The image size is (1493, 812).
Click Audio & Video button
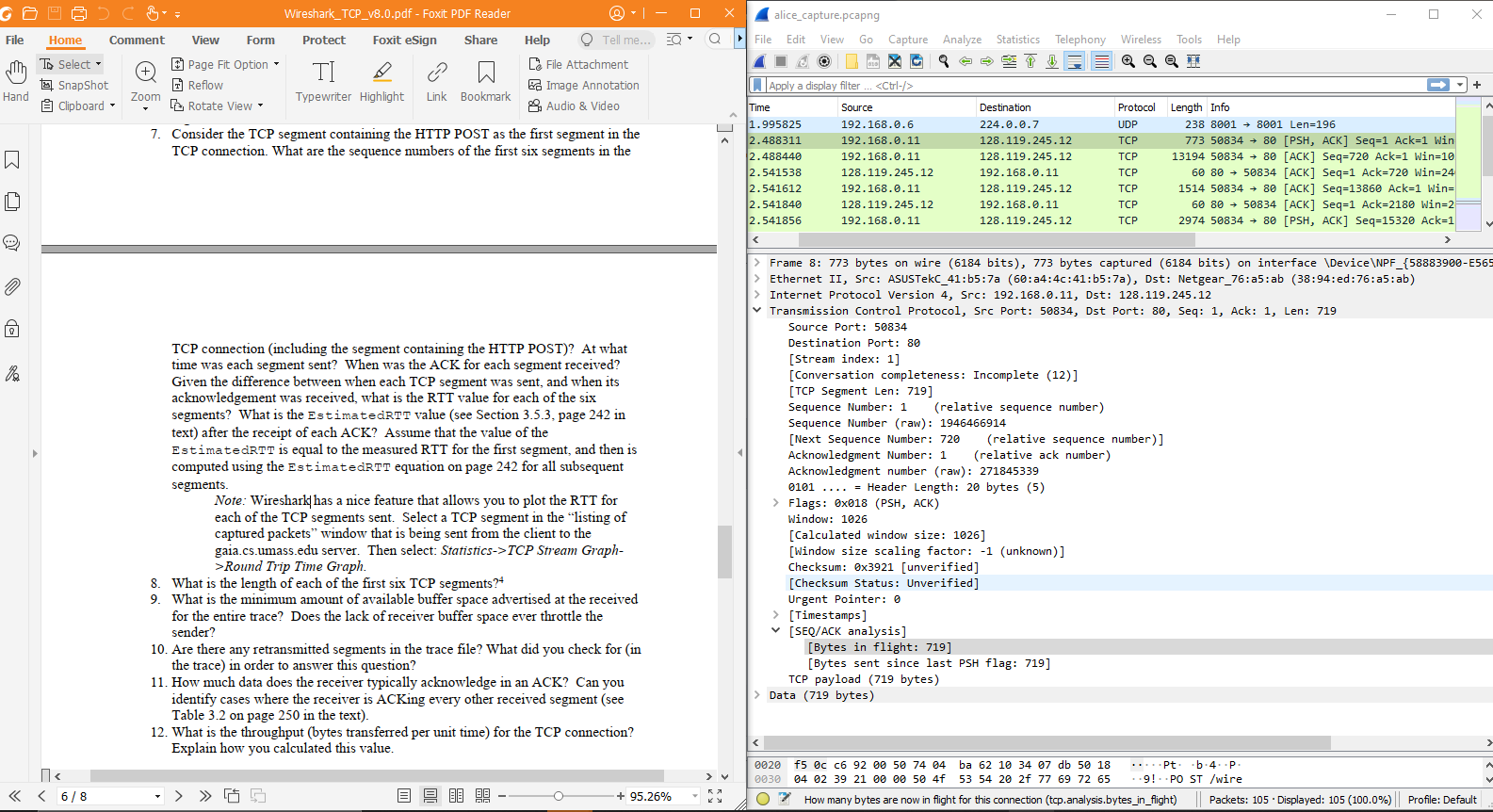pos(575,106)
